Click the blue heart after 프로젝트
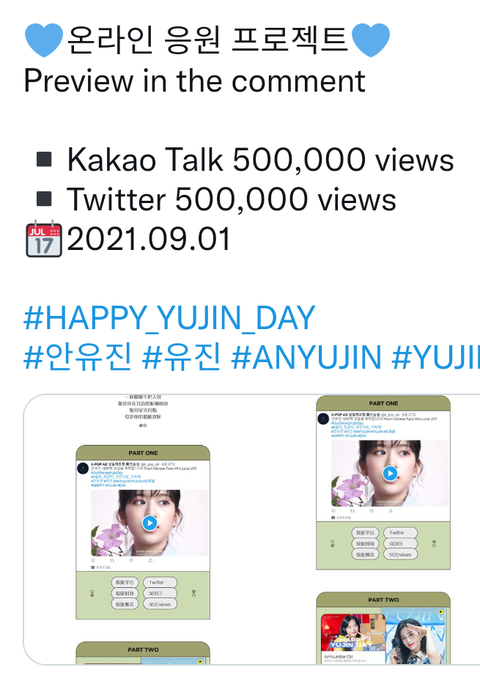 point(371,40)
